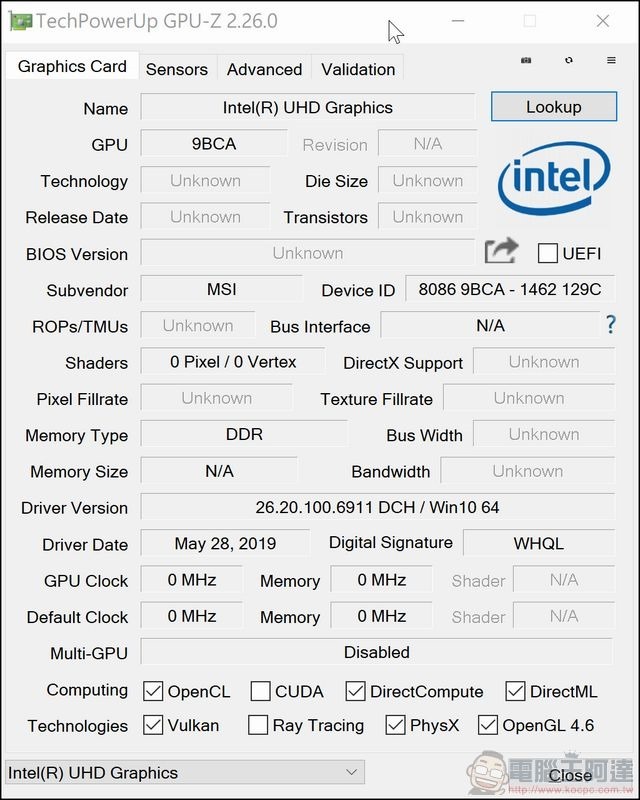Click the question mark beside Bus Interface
This screenshot has height=800, width=640.
pos(613,325)
